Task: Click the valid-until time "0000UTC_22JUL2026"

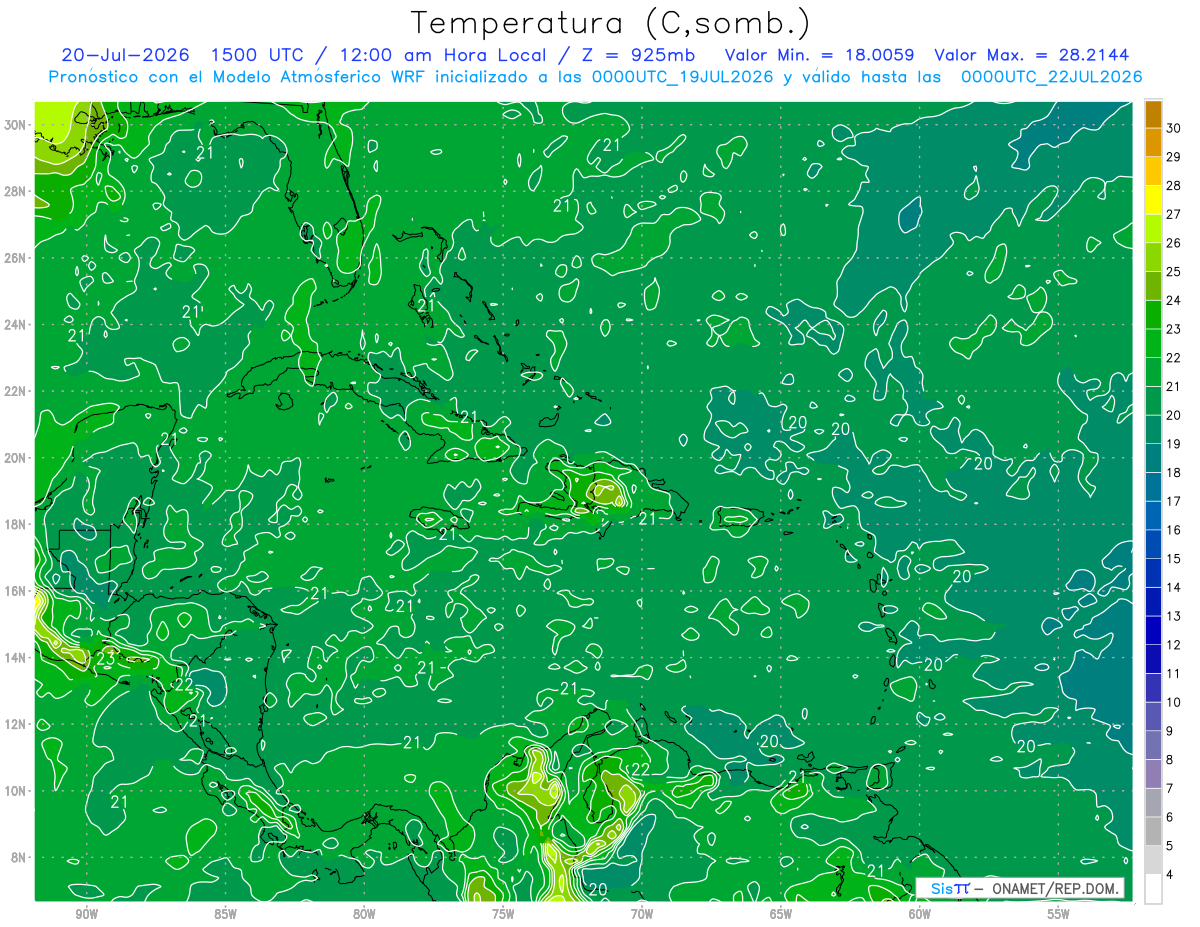Action: [x=1051, y=77]
